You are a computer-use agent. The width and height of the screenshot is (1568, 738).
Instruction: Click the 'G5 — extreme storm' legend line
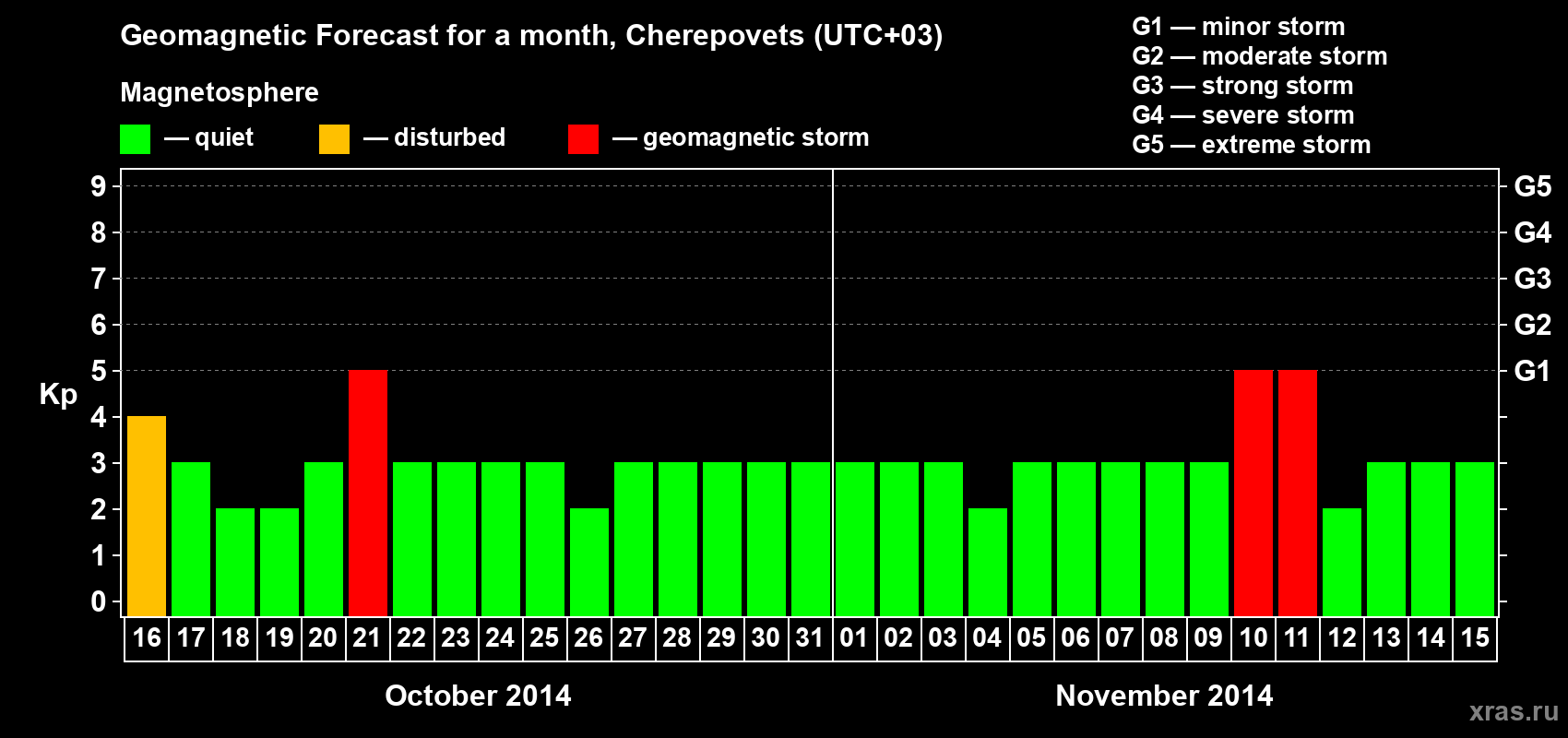point(1252,145)
